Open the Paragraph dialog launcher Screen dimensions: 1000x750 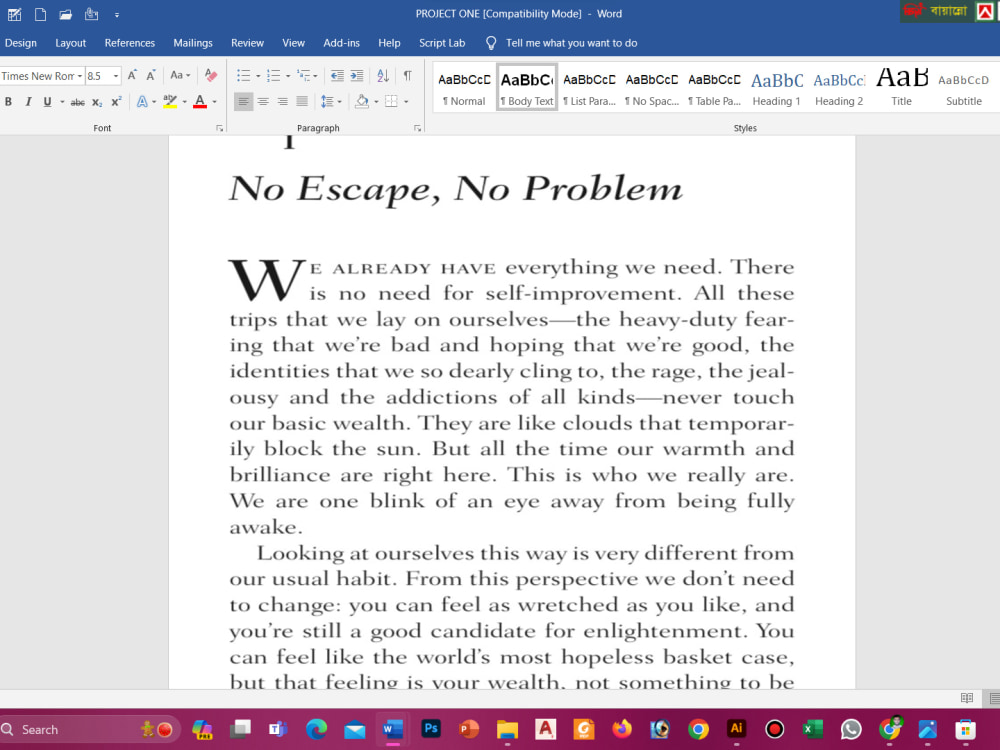pos(418,128)
